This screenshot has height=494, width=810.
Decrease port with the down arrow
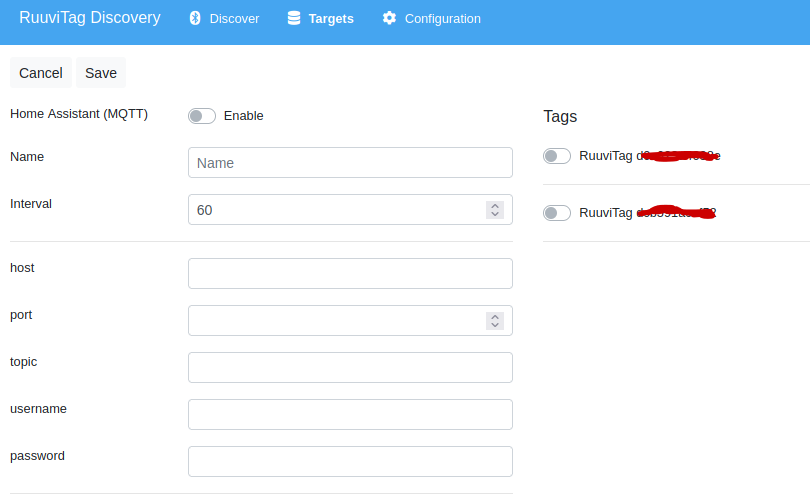click(x=495, y=325)
